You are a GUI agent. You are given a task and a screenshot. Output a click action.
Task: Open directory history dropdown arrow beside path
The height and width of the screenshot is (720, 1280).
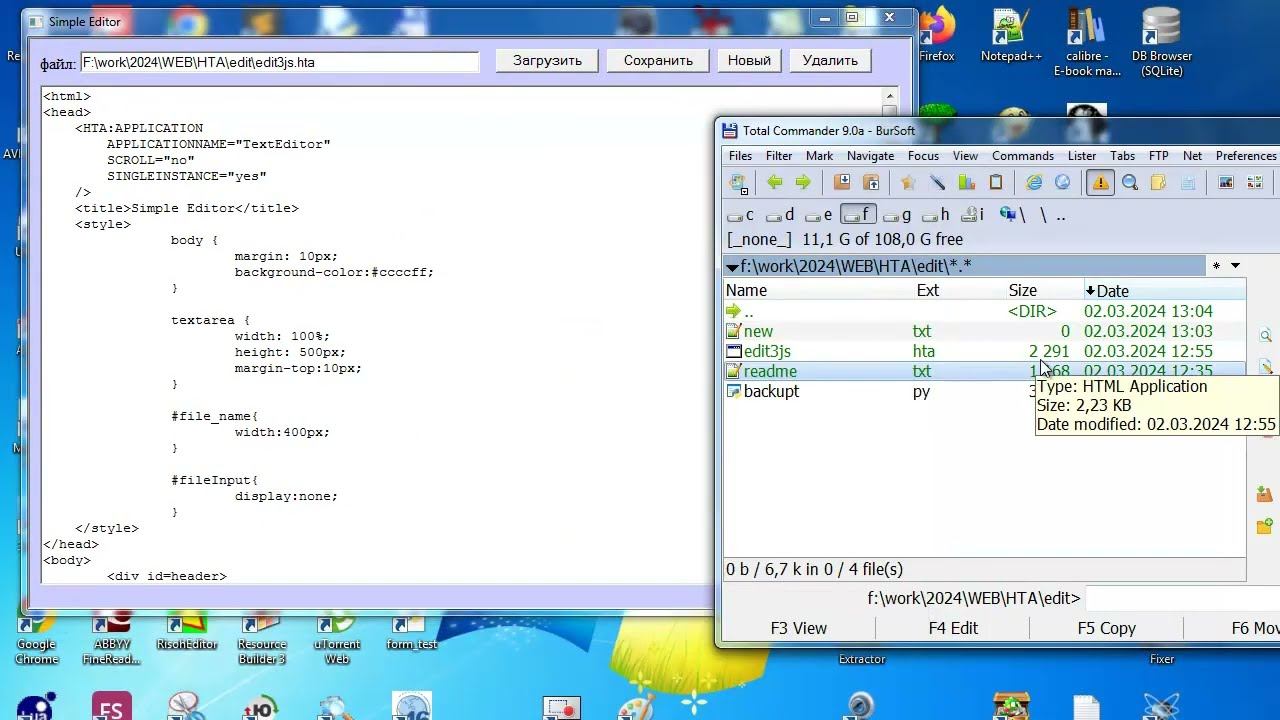[1235, 266]
